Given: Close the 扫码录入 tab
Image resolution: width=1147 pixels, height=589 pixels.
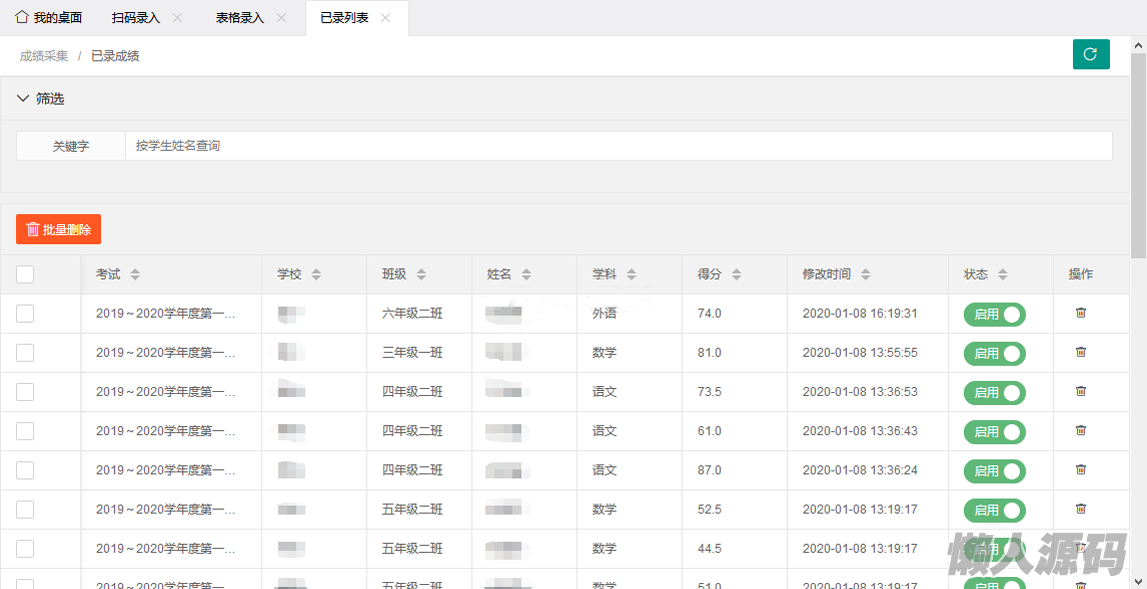Looking at the screenshot, I should tap(177, 18).
